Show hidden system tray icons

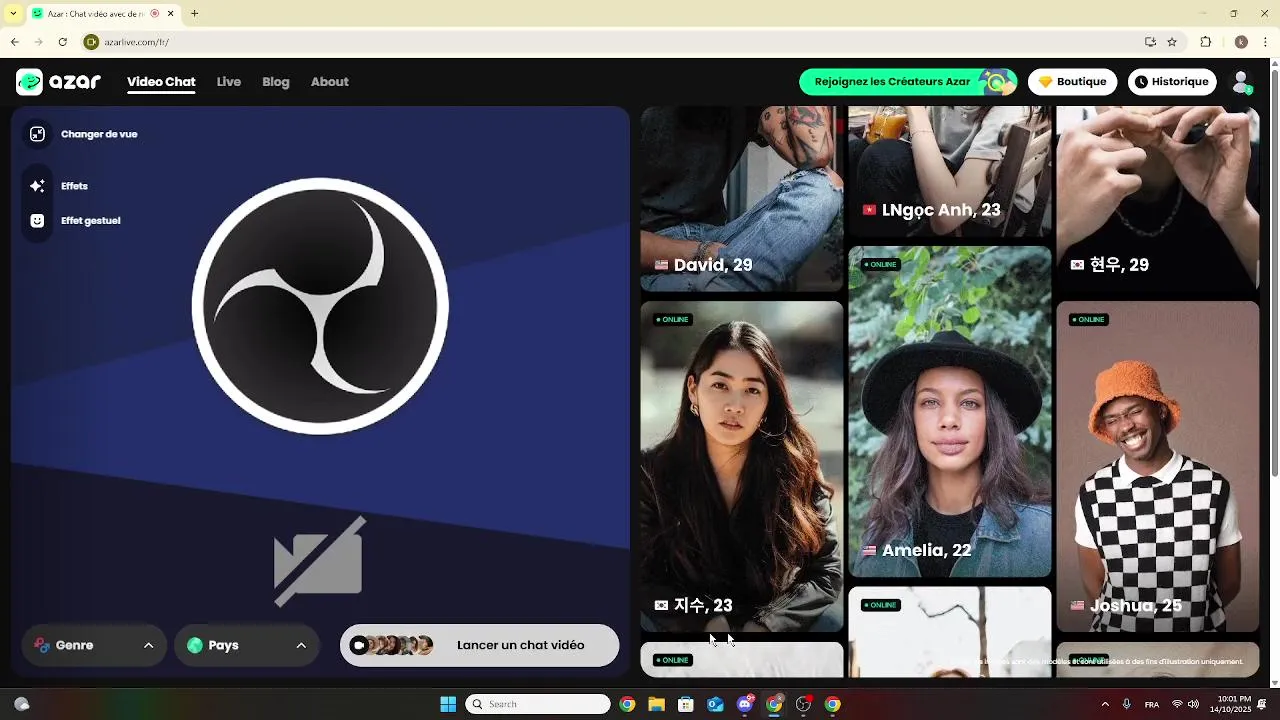click(1105, 704)
